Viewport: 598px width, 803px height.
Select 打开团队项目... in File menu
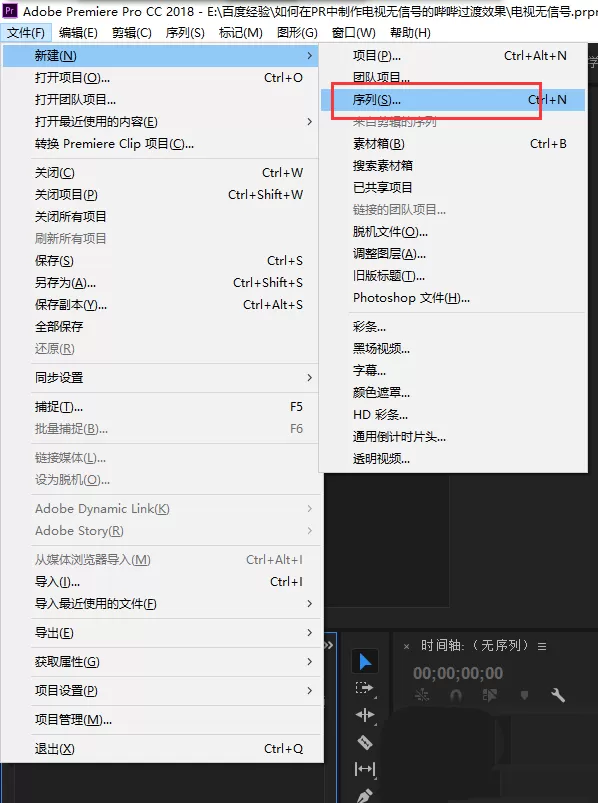(161, 99)
